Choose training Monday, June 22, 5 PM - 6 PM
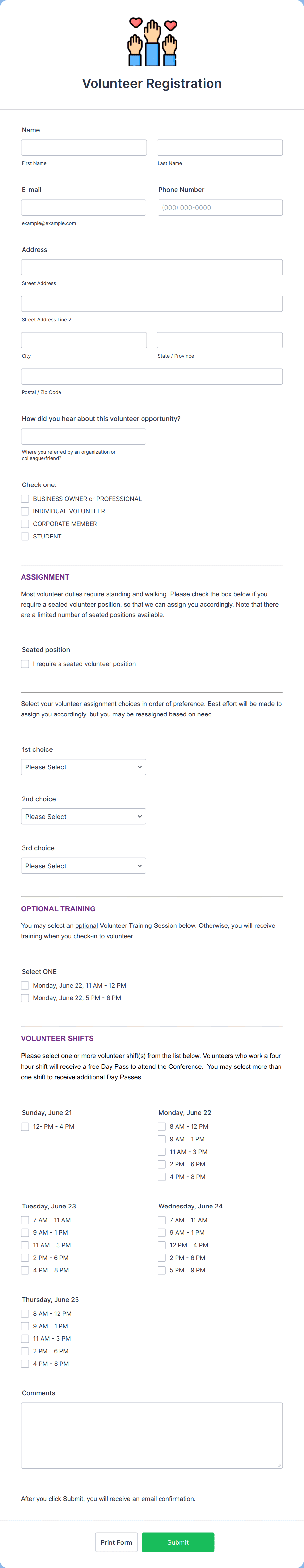Screen dimensions: 304x1568 click(25, 998)
